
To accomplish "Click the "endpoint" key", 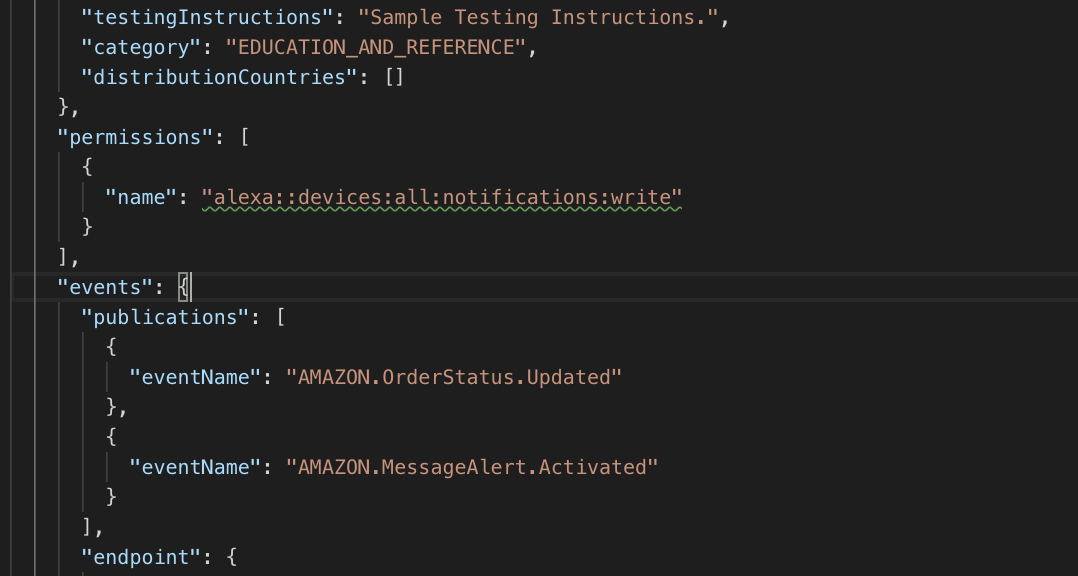I will coord(141,557).
